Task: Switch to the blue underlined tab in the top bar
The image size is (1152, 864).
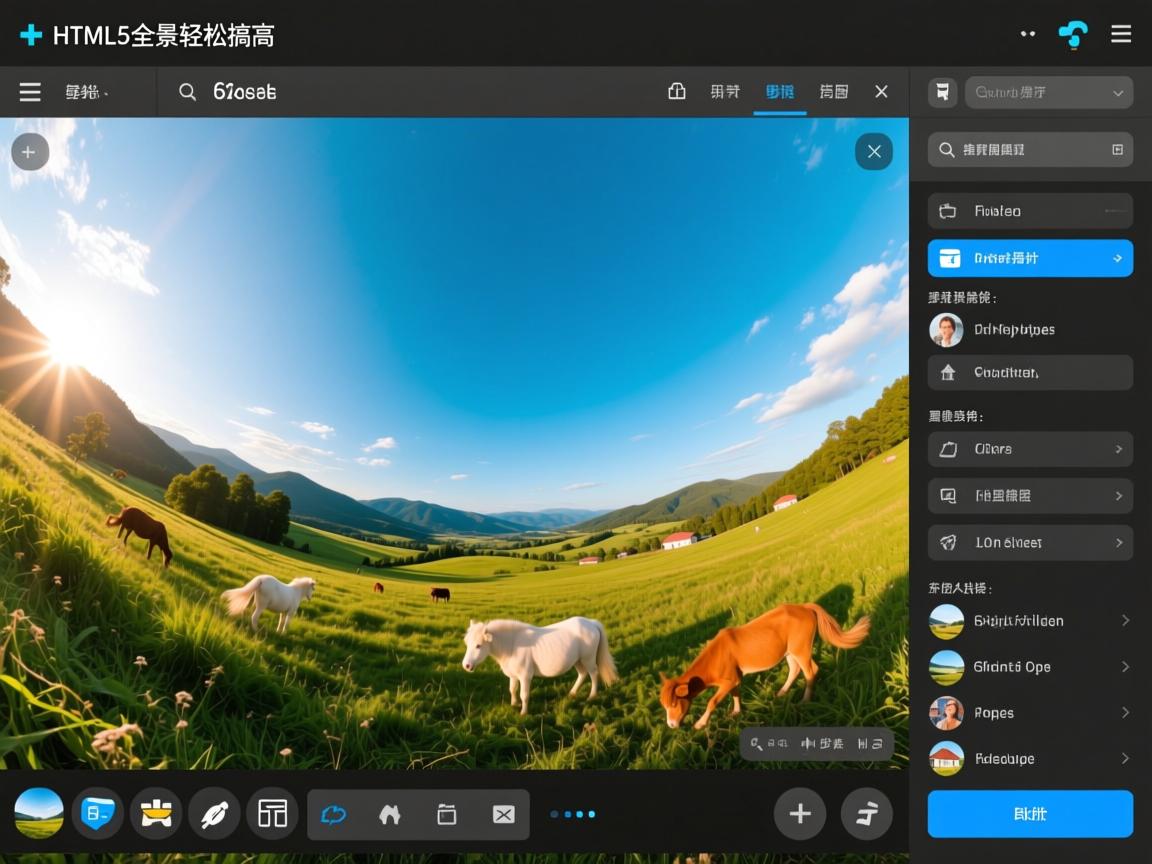Action: 780,91
